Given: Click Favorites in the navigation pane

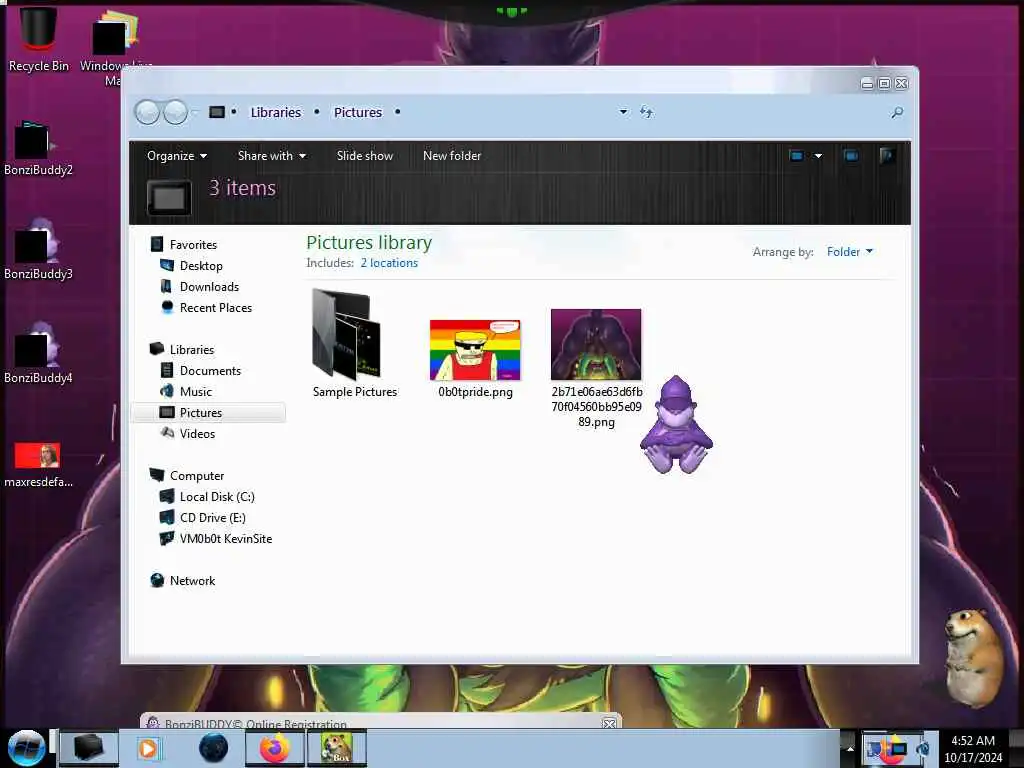Looking at the screenshot, I should [193, 244].
